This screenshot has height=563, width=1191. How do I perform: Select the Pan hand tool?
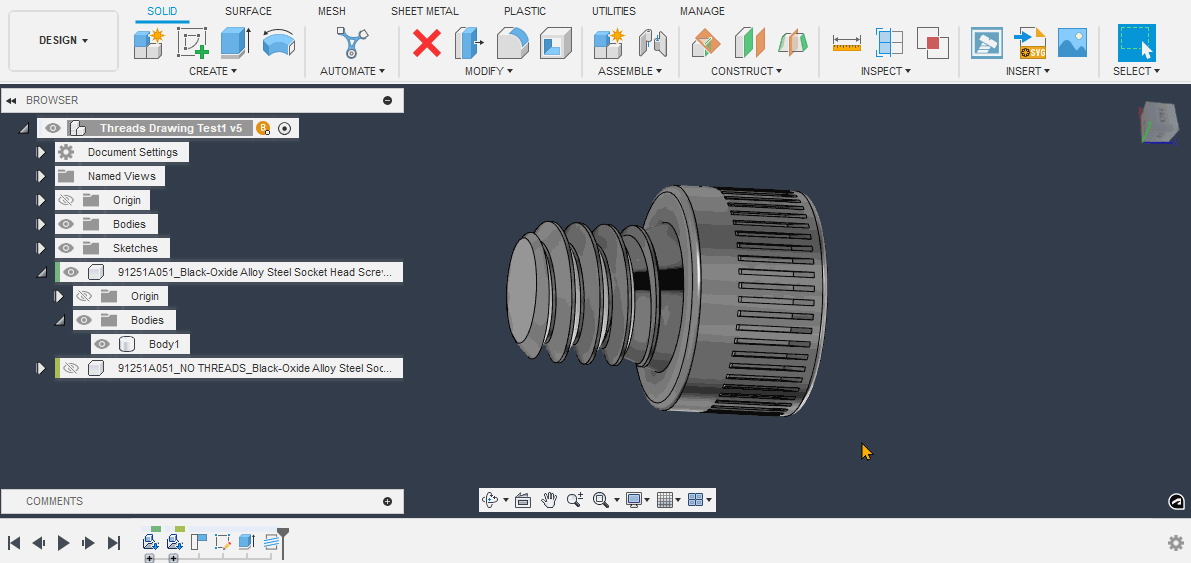coord(549,500)
